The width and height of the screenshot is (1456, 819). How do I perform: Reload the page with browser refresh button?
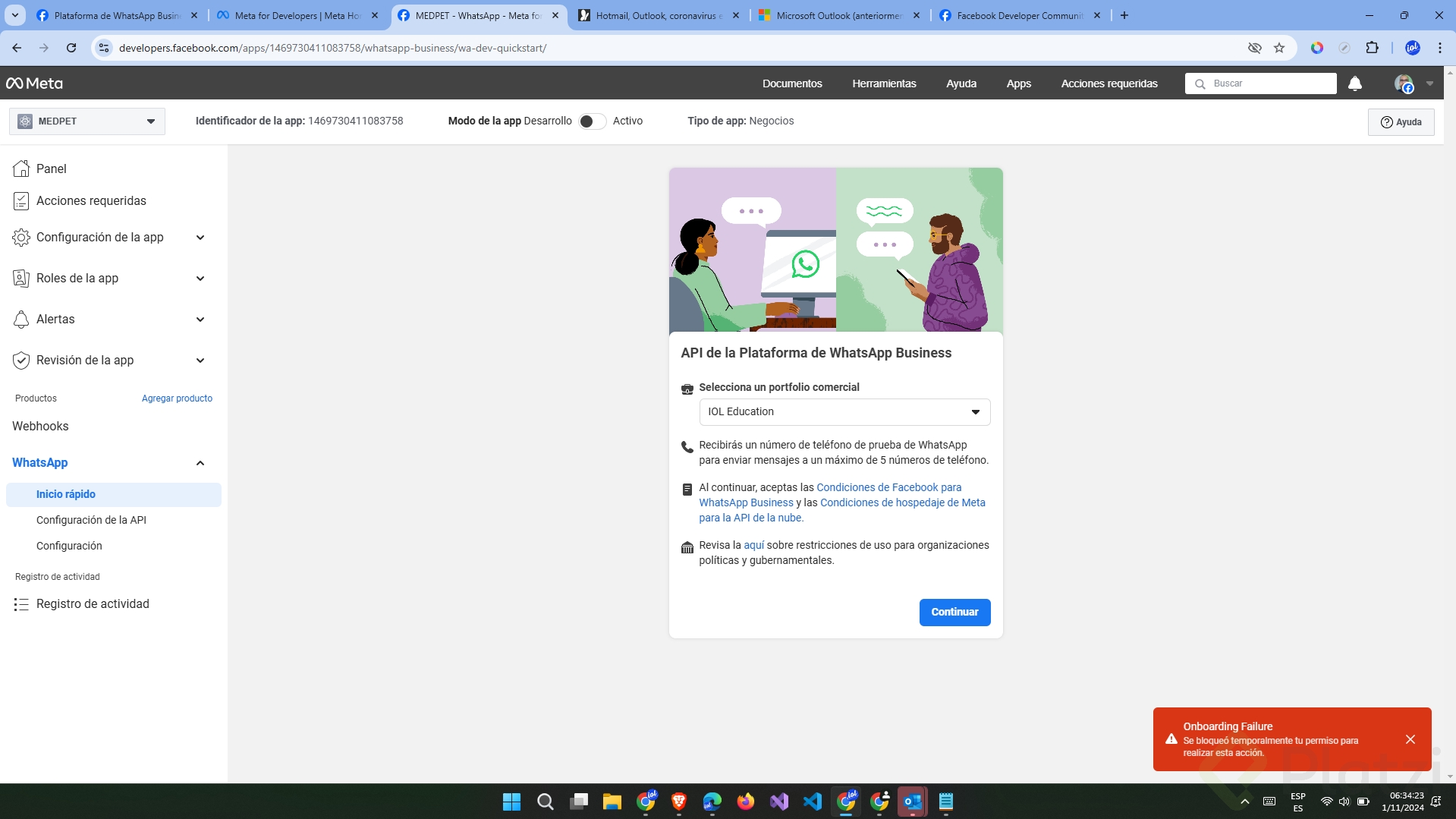pyautogui.click(x=71, y=48)
